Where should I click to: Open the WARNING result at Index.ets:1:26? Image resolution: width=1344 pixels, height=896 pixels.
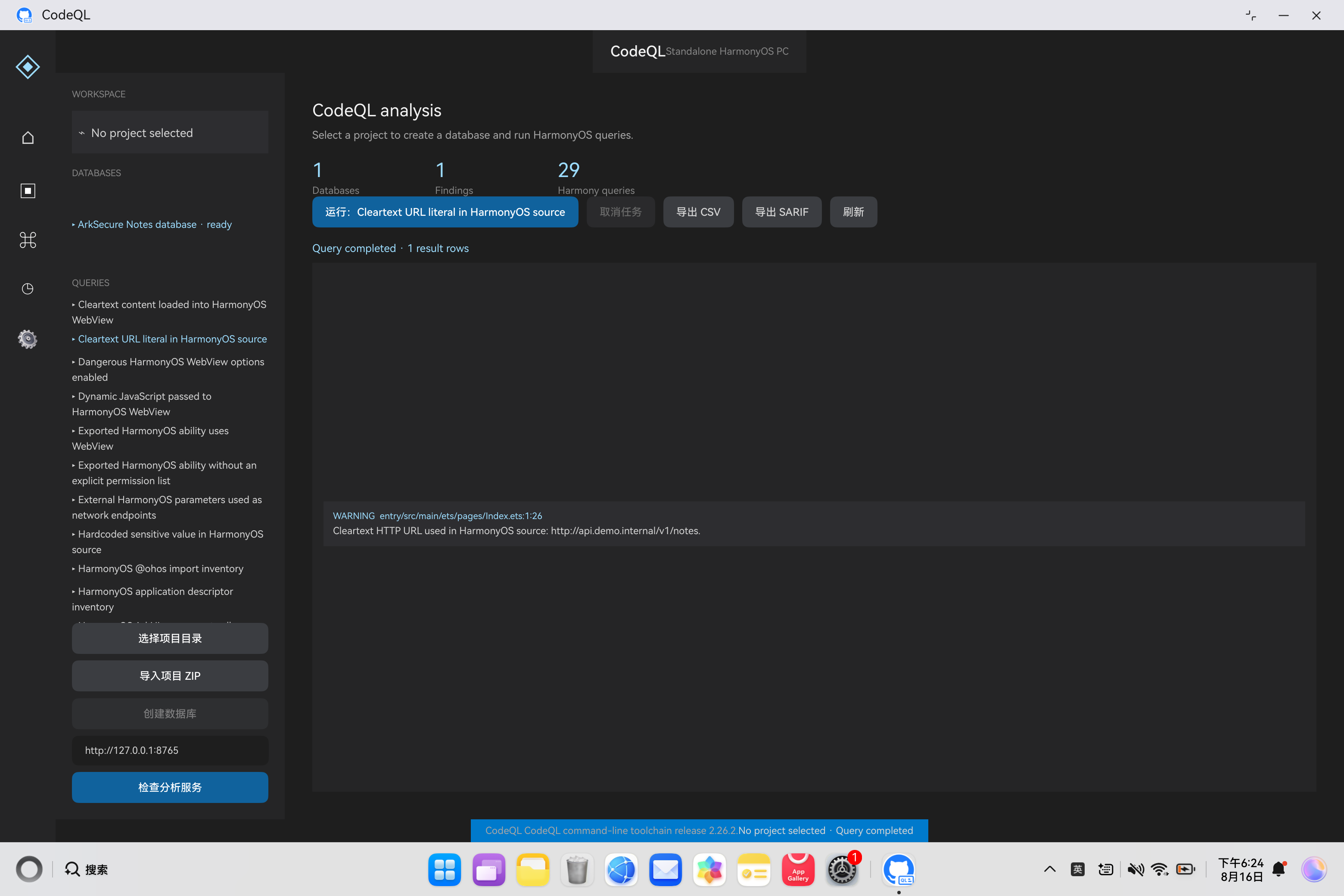[814, 523]
